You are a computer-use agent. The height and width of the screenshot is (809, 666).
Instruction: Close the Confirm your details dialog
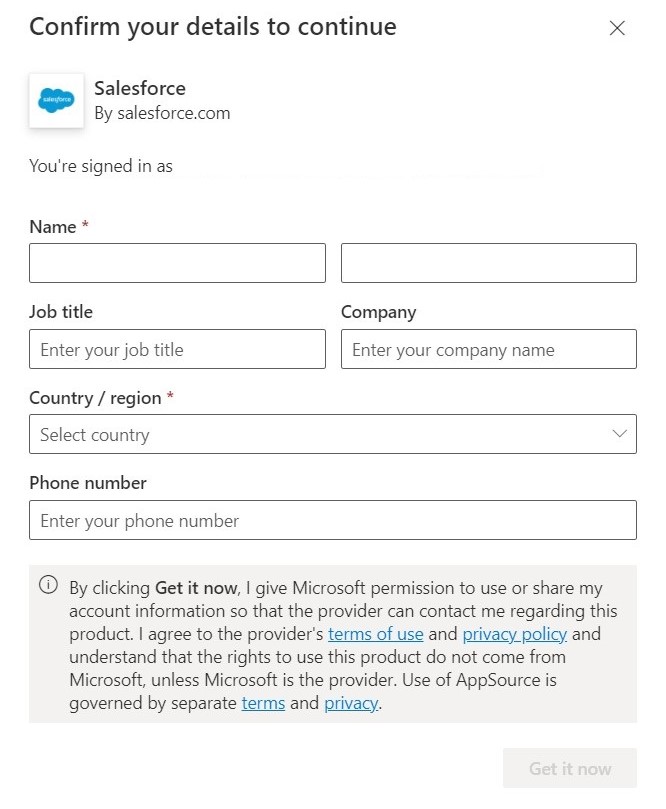point(617,28)
